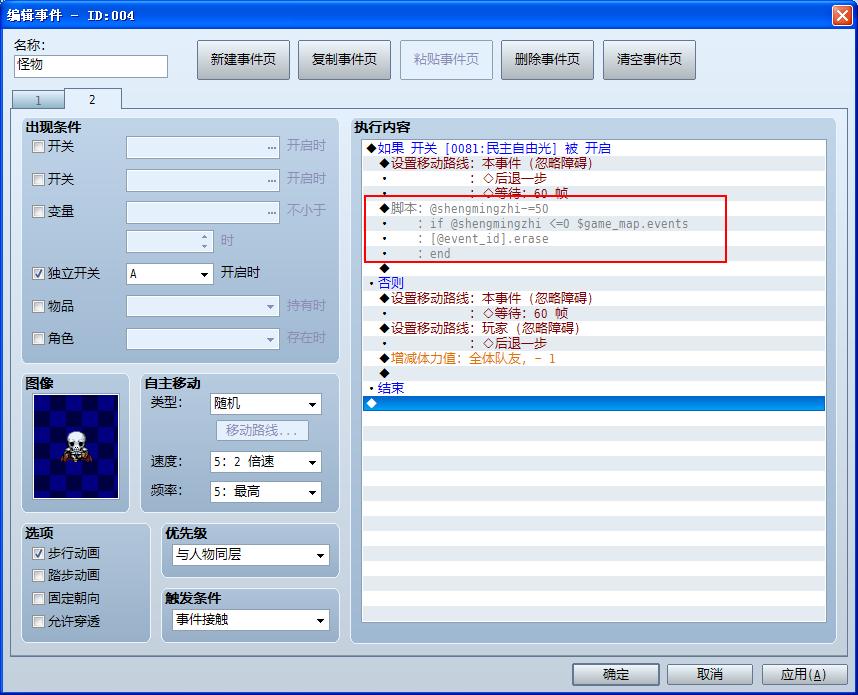Click the 新建事件页 button
858x695 pixels.
click(x=243, y=60)
